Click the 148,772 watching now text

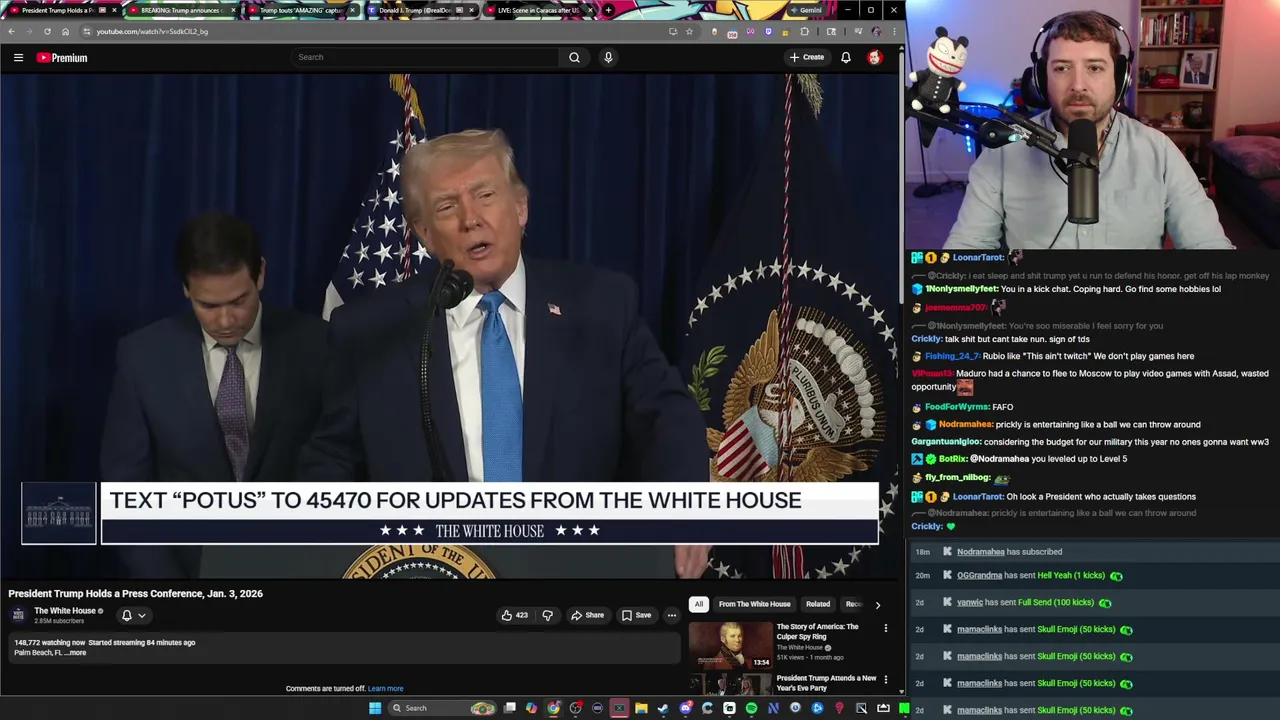pyautogui.click(x=49, y=643)
